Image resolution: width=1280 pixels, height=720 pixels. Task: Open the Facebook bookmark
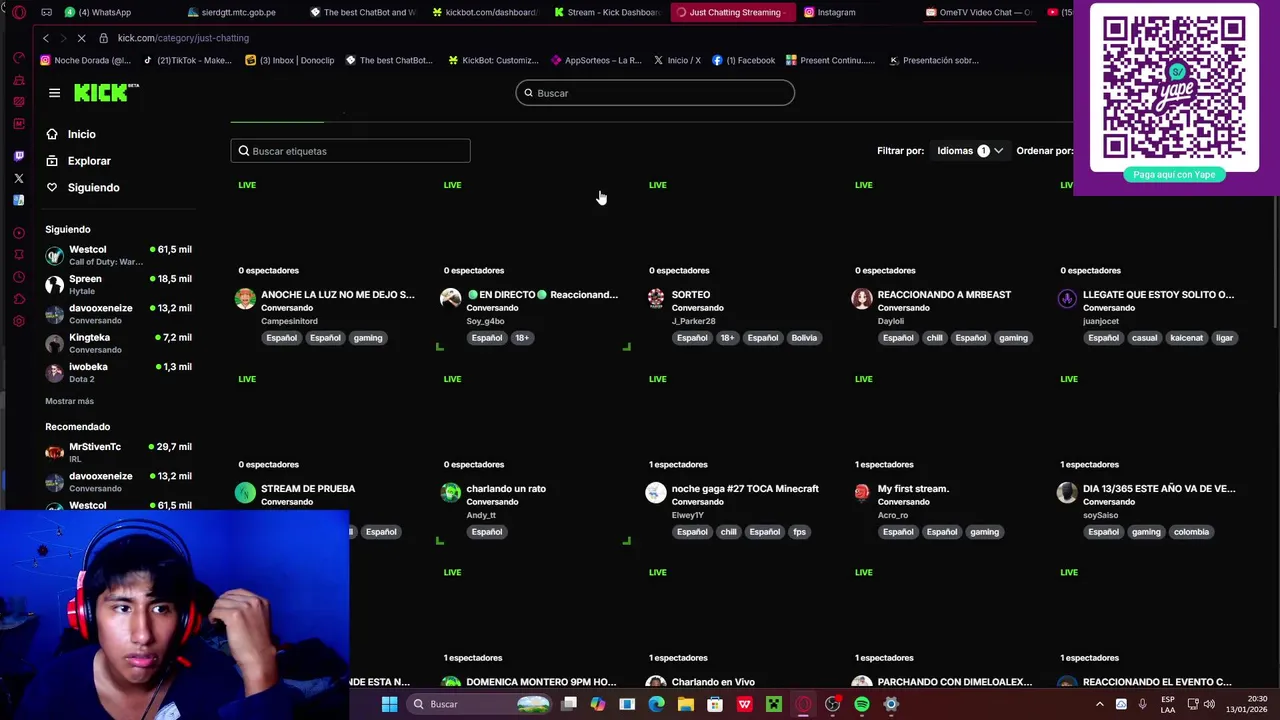click(x=744, y=60)
